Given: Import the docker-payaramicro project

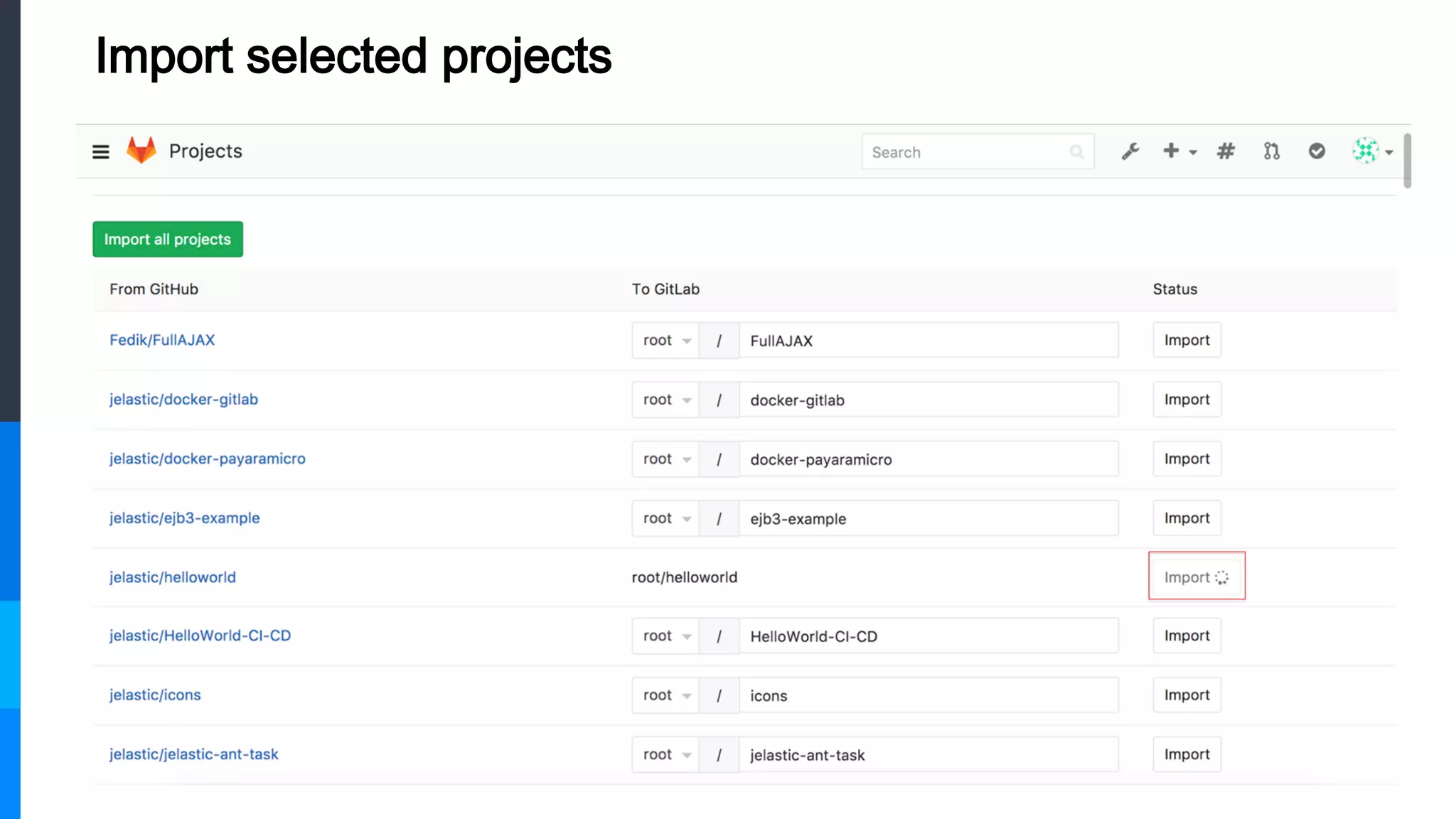Looking at the screenshot, I should [1187, 459].
